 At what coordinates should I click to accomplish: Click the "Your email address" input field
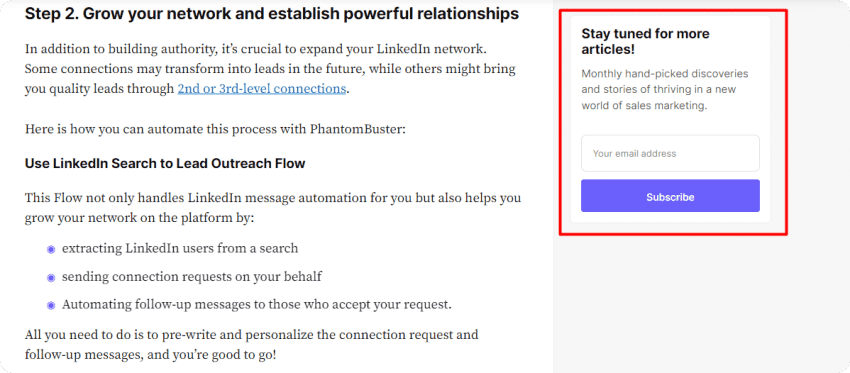tap(670, 153)
